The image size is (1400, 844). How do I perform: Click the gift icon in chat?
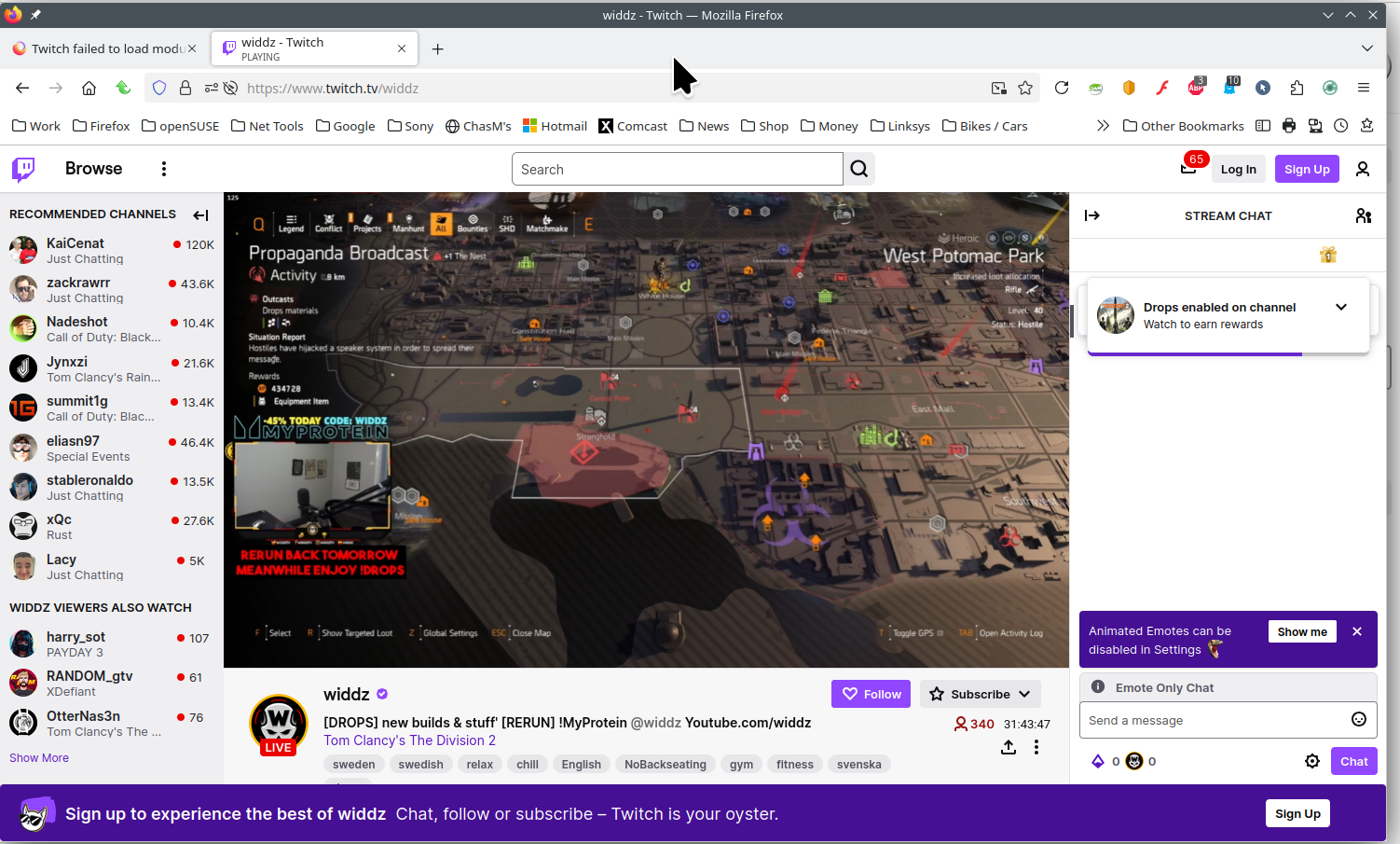(1328, 255)
